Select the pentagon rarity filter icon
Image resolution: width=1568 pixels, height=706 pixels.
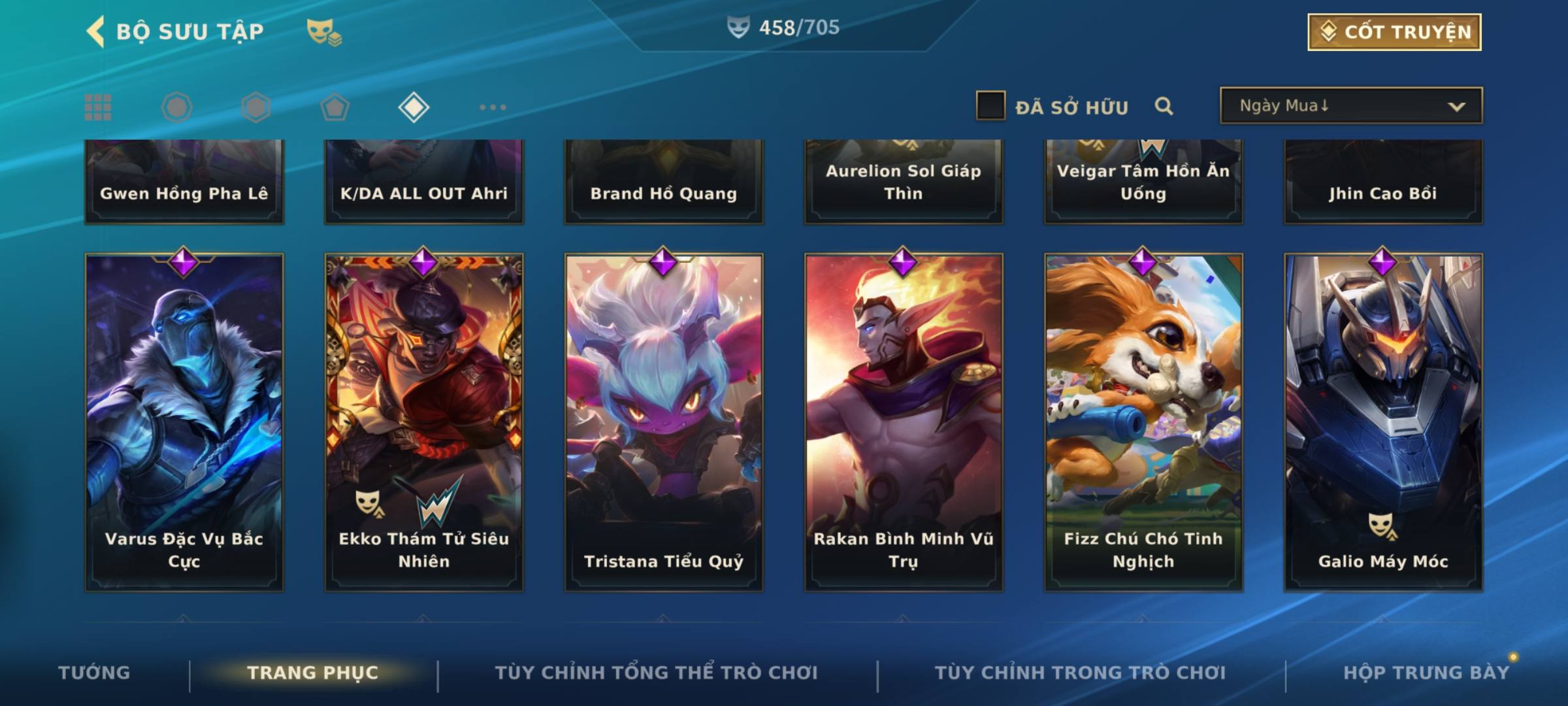(x=335, y=107)
